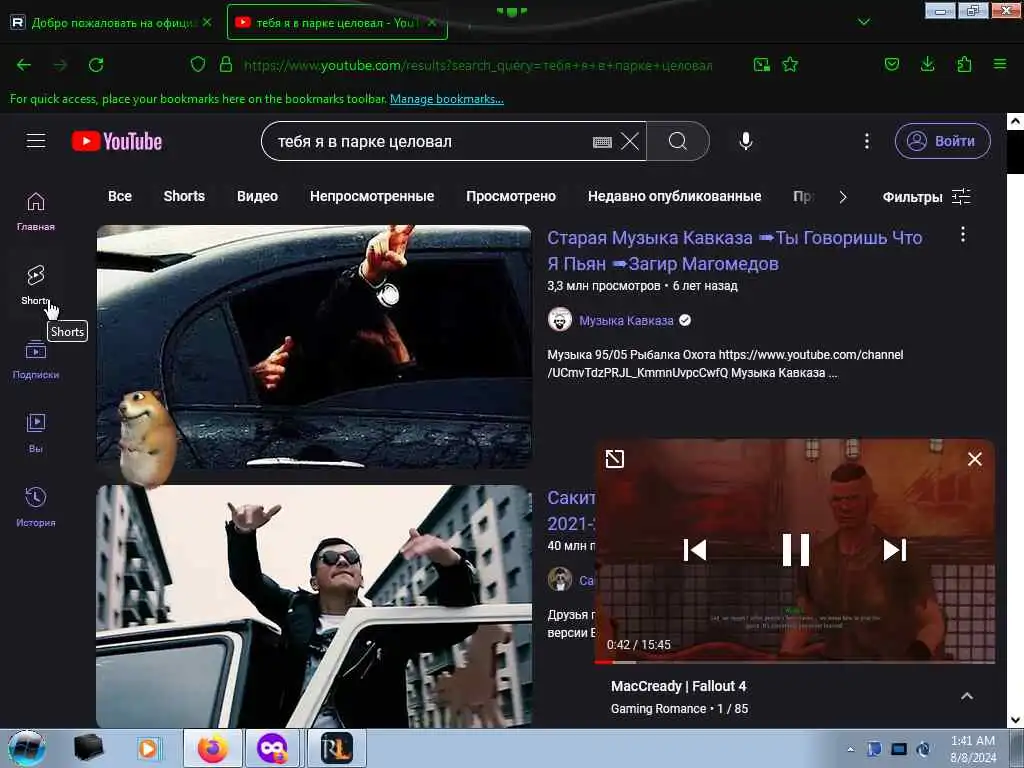This screenshot has width=1024, height=768.
Task: Select the Shorts filter chip
Action: (x=184, y=196)
